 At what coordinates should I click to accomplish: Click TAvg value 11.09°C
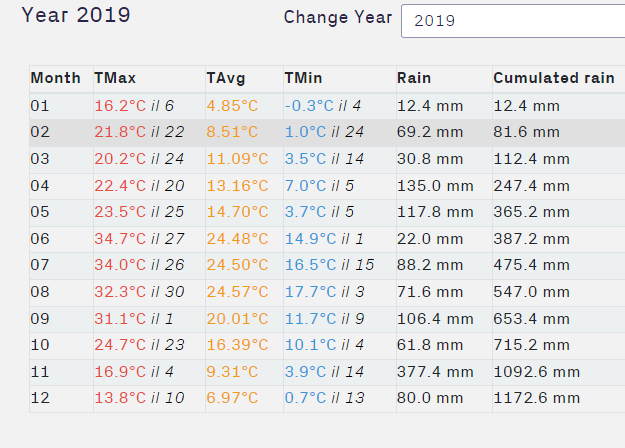coord(238,159)
